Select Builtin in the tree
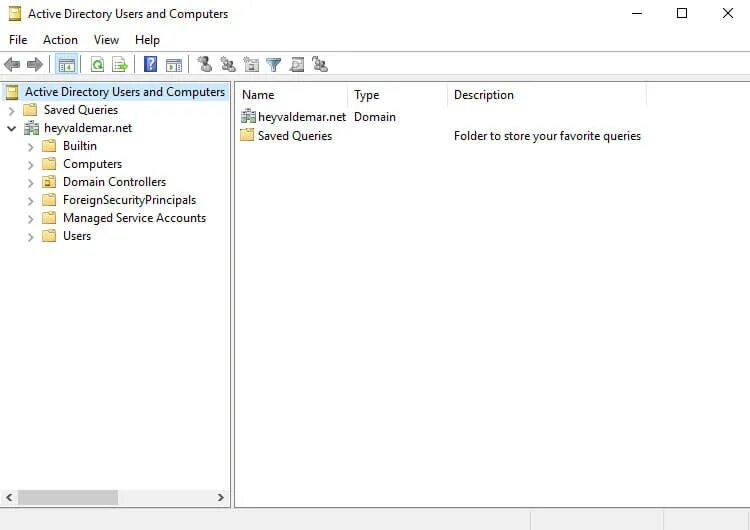Screen dimensions: 750x530 pyautogui.click(x=80, y=145)
